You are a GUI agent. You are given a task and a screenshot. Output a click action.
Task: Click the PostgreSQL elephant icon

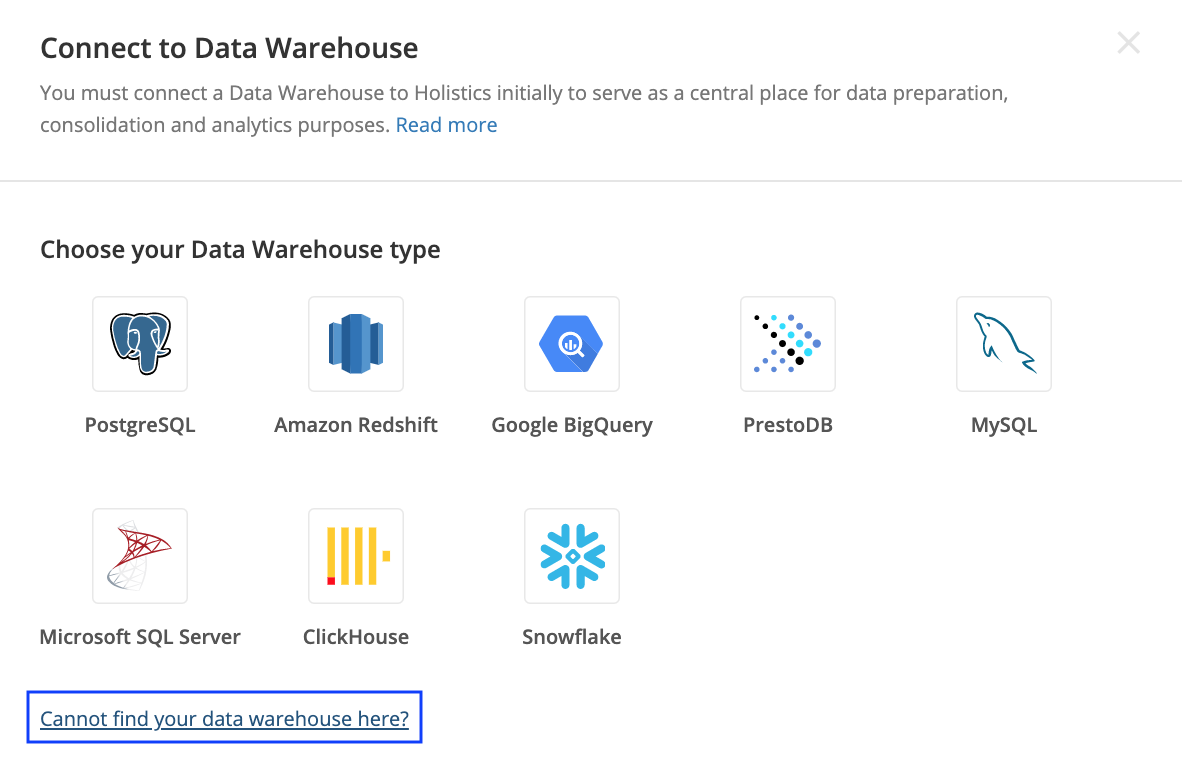140,343
